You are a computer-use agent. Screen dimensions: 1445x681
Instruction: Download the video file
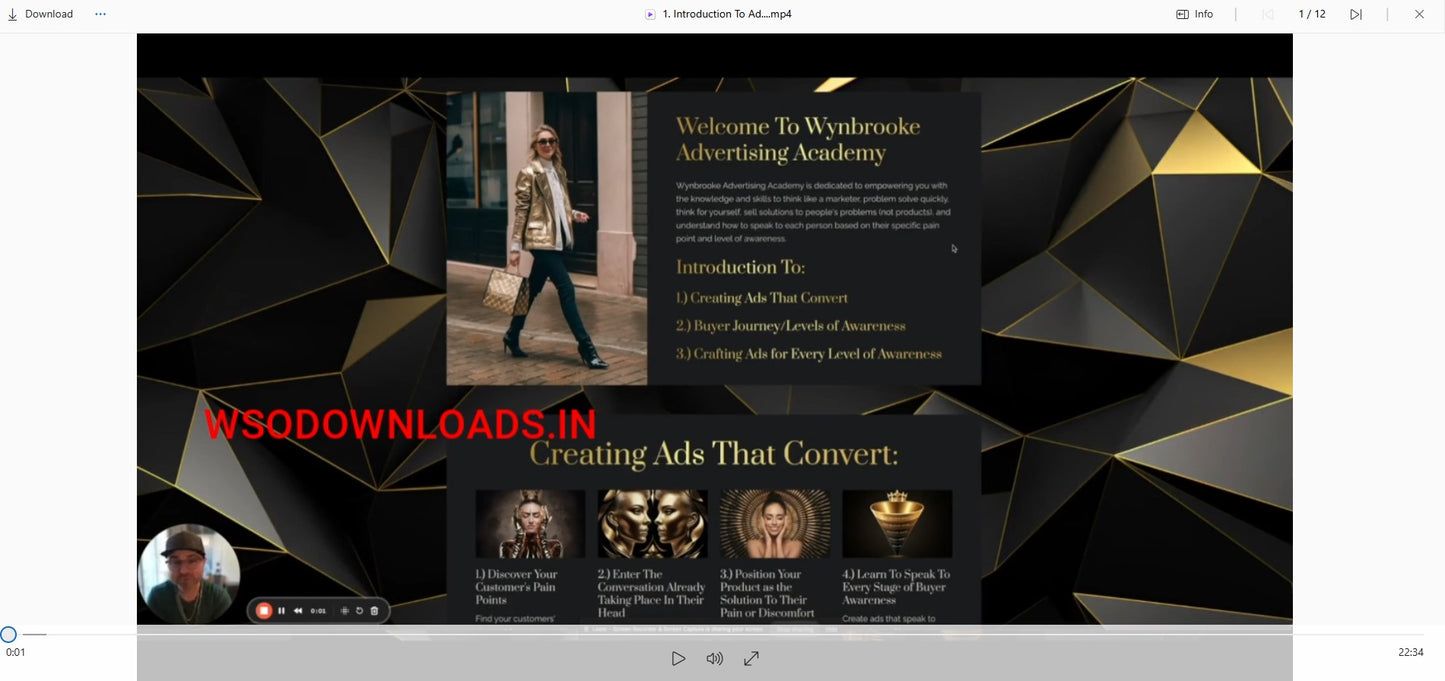(40, 14)
